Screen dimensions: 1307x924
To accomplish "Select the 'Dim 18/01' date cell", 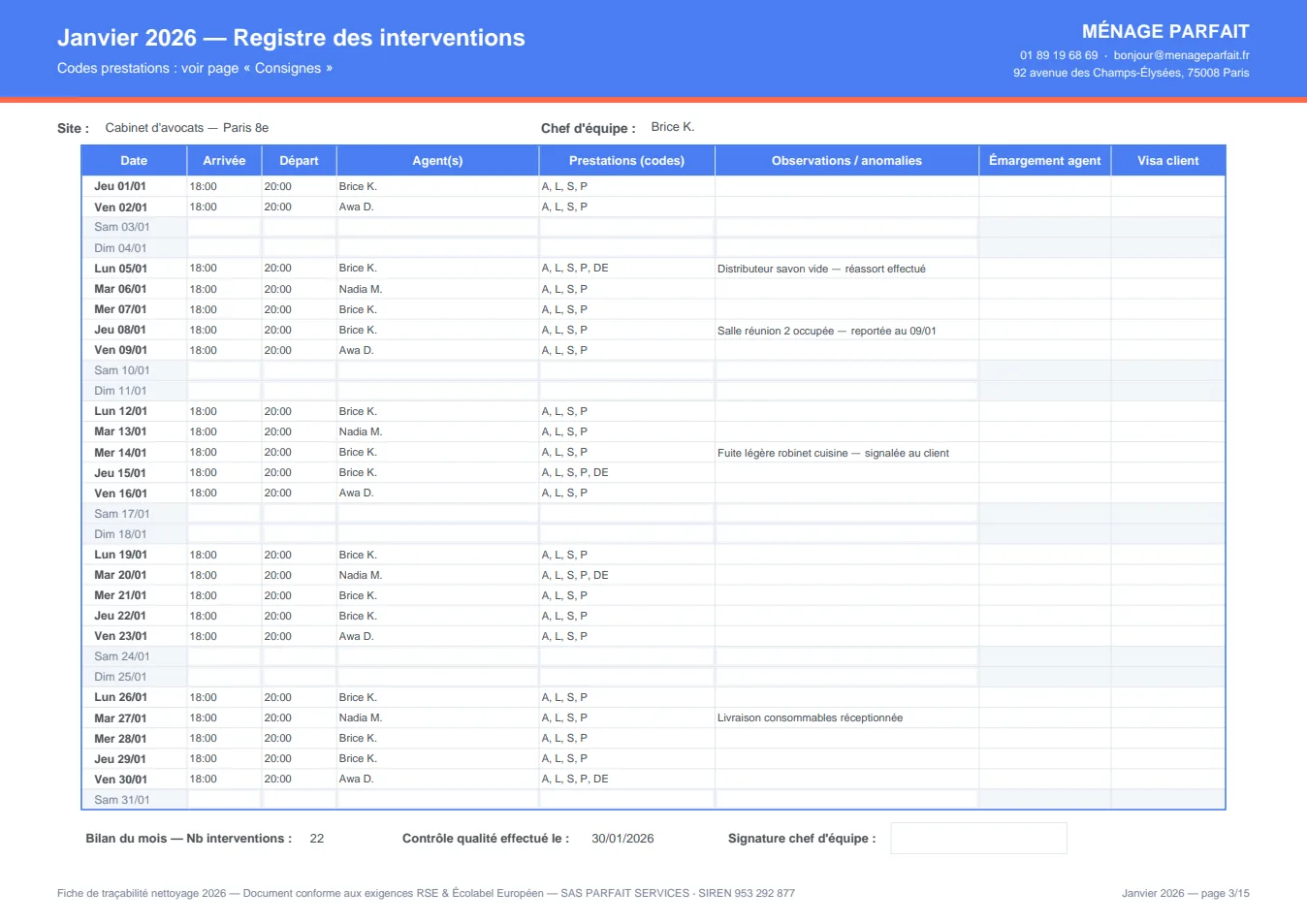I will pos(134,534).
